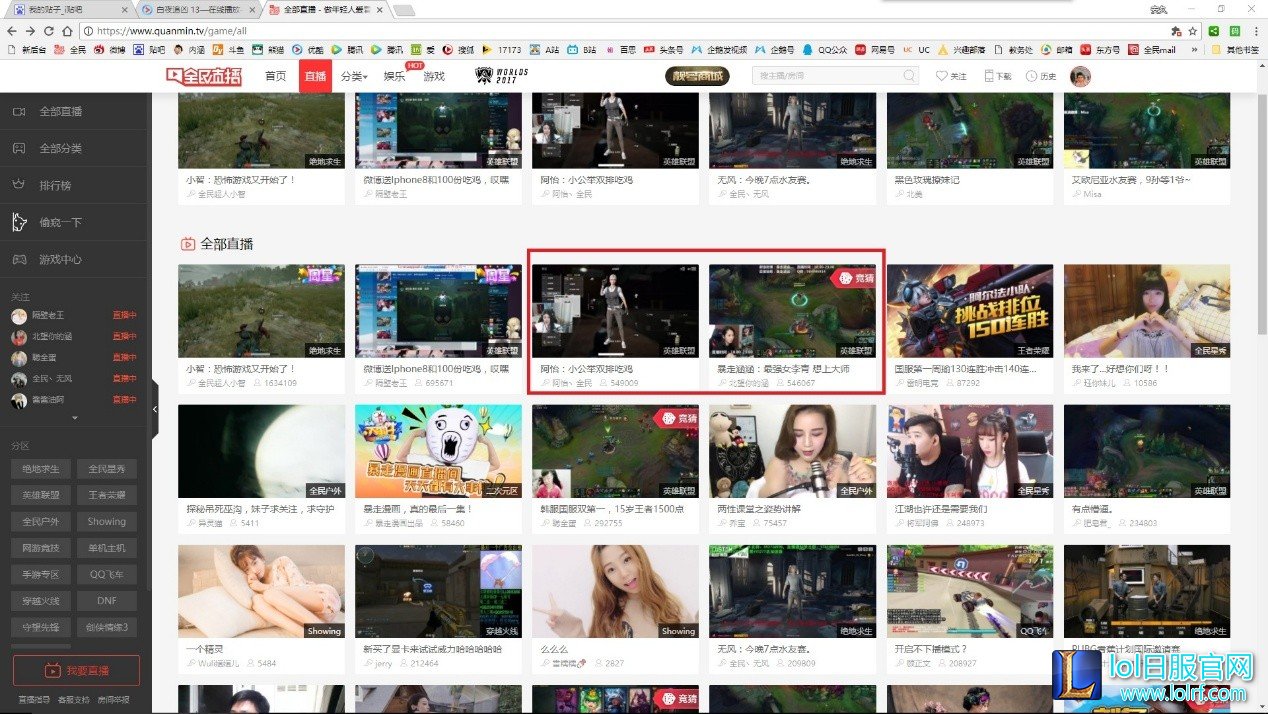Open the 房间举报 footer link

(112, 700)
